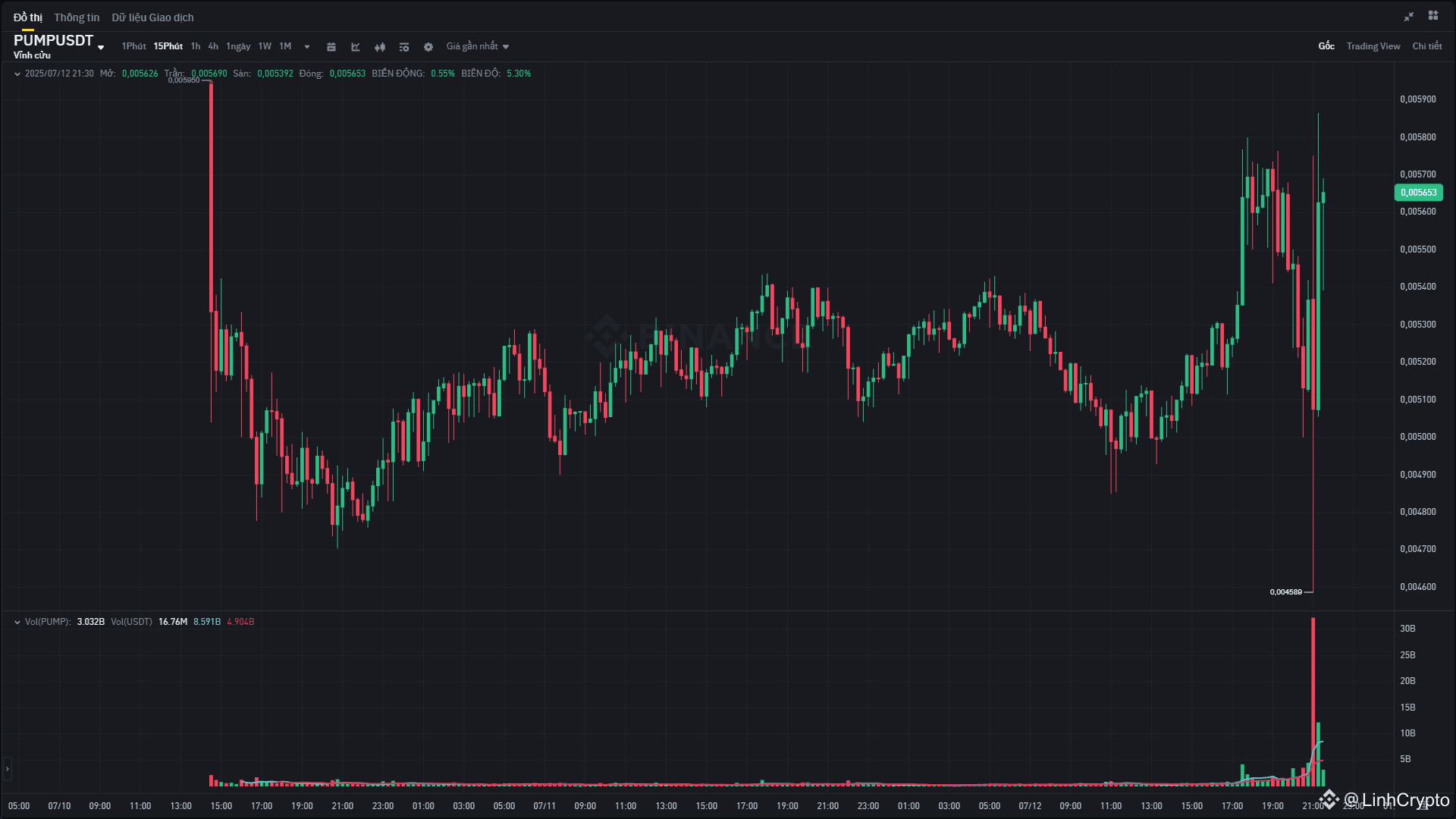Viewport: 1456px width, 819px height.
Task: Click the Vol(PUMP) 3.032B value
Action: (91, 622)
